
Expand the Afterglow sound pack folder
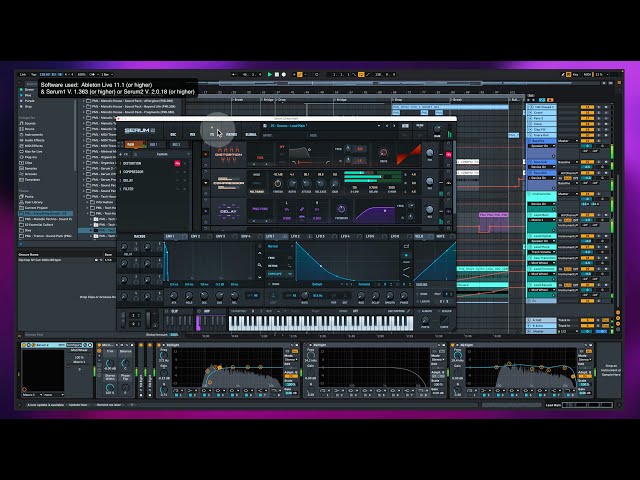84,100
